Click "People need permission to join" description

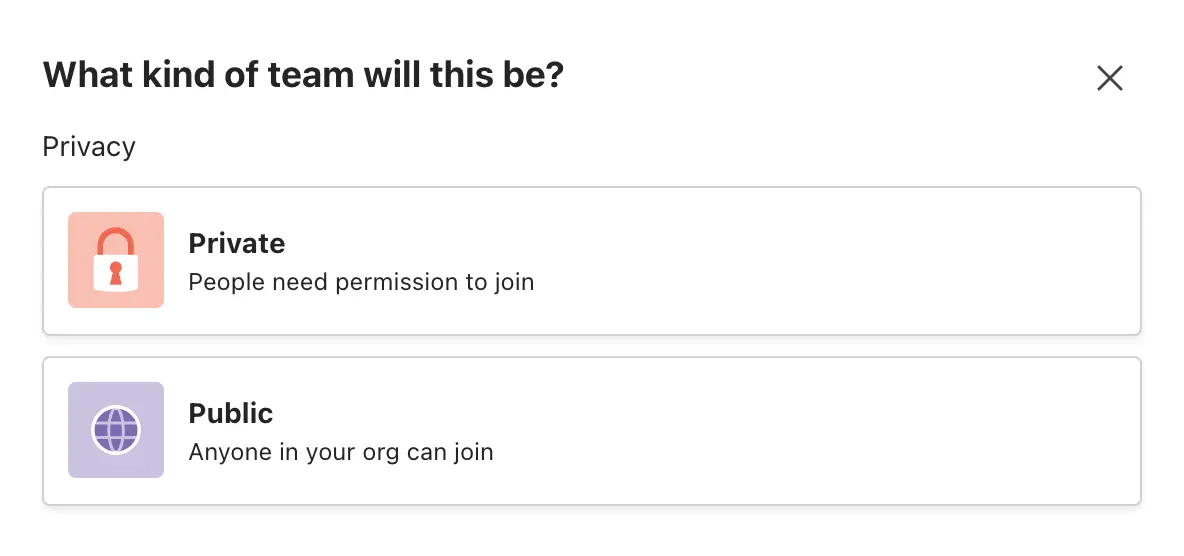coord(361,282)
